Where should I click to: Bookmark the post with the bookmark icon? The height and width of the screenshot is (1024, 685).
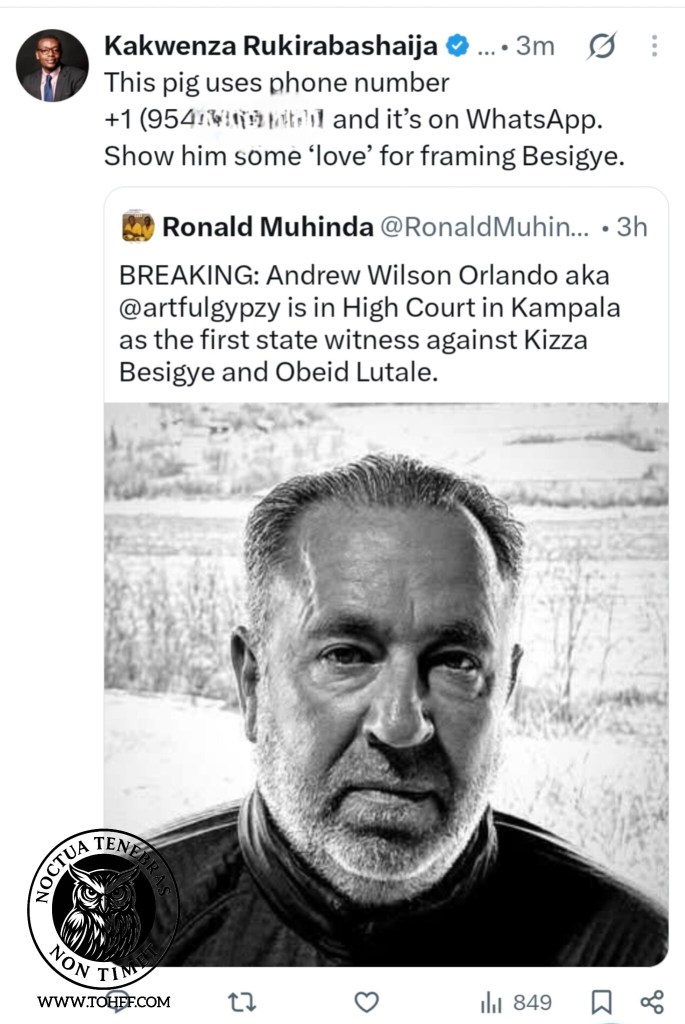click(601, 1002)
